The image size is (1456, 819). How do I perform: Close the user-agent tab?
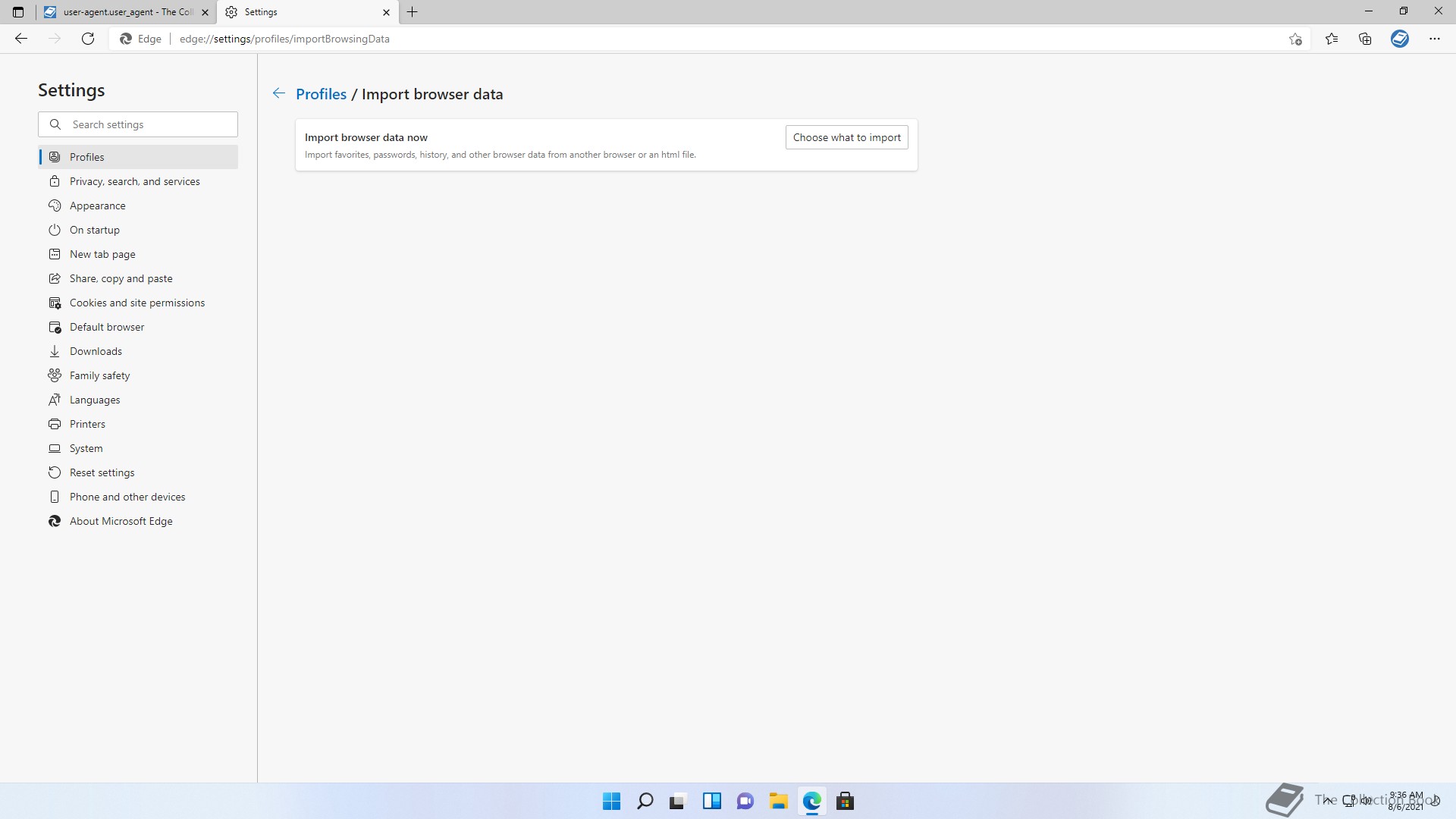(x=205, y=12)
